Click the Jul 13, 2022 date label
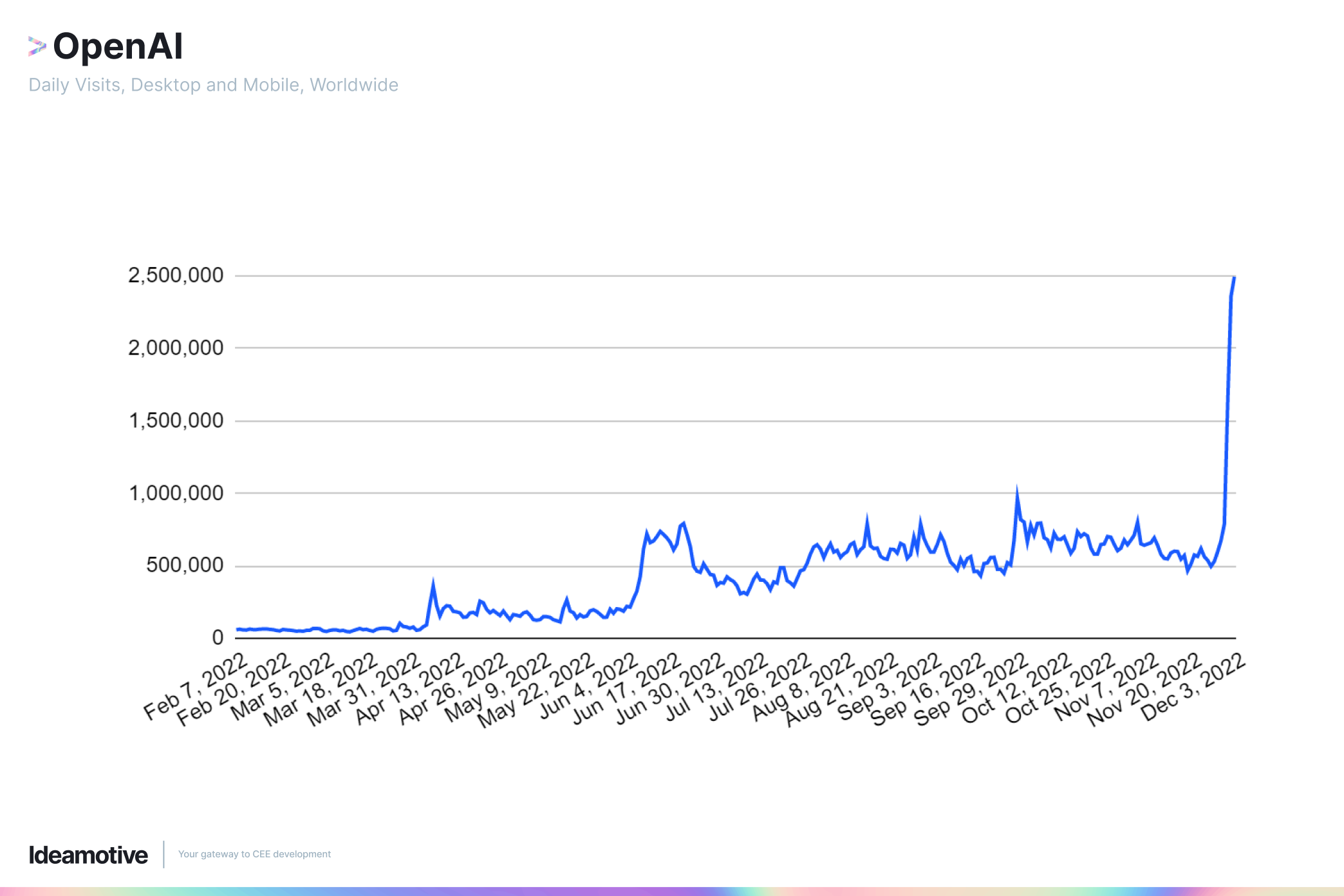The width and height of the screenshot is (1344, 896). [x=716, y=687]
